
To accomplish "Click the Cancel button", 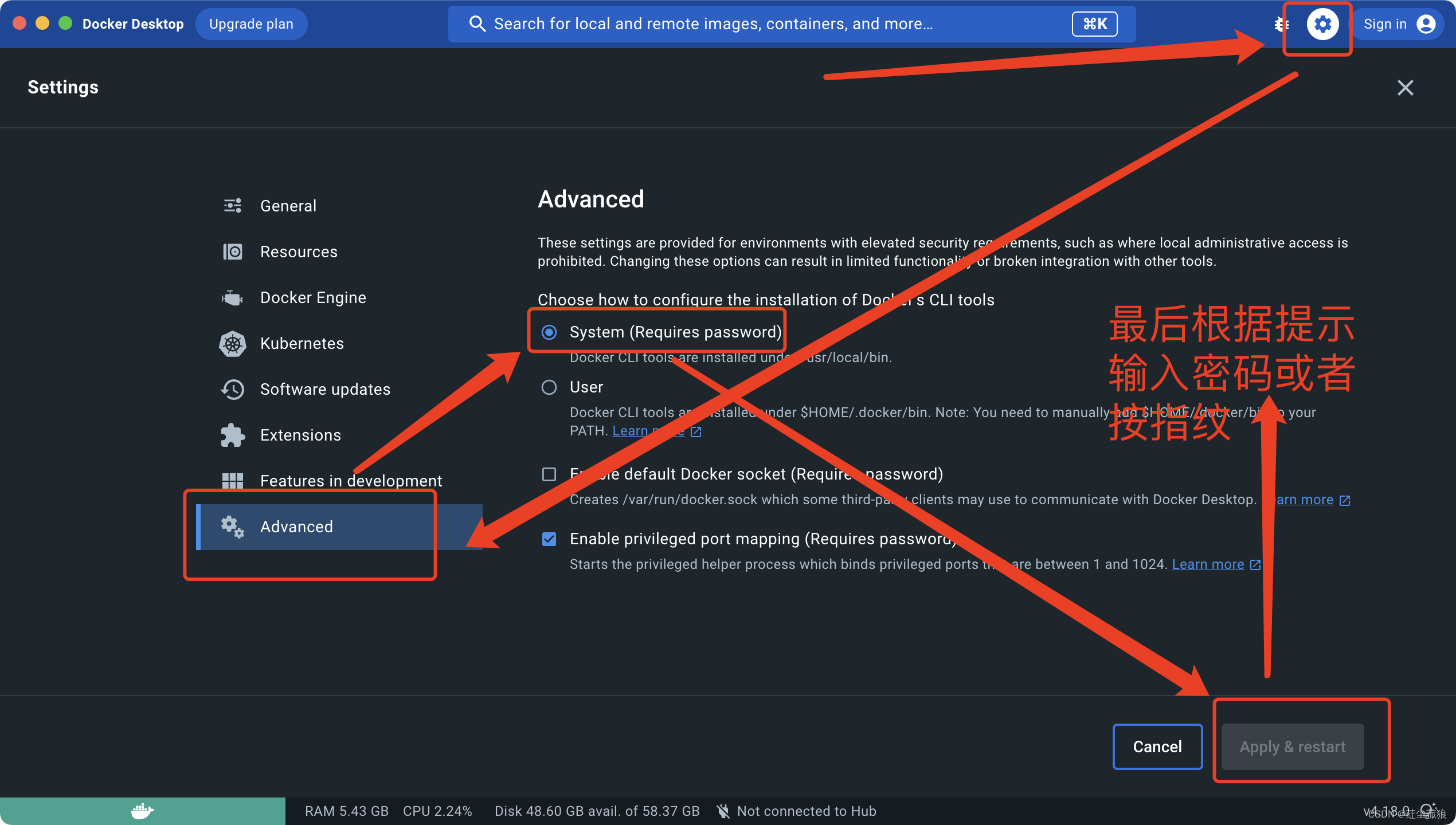I will (x=1157, y=747).
